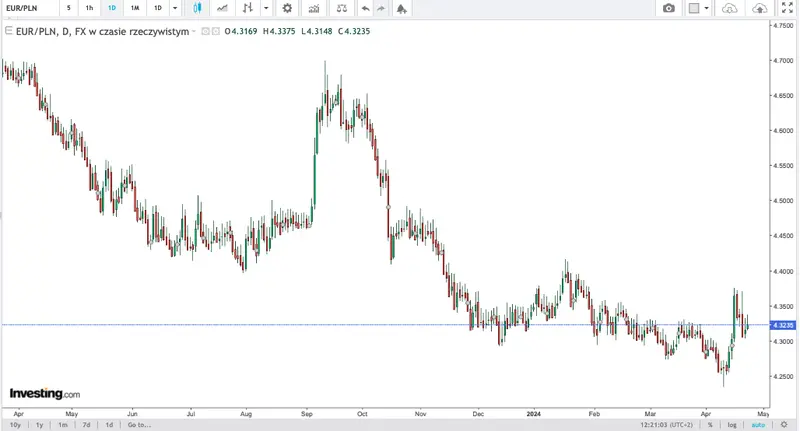Click the high value H4.3375
The height and width of the screenshot is (431, 800).
(x=279, y=31)
